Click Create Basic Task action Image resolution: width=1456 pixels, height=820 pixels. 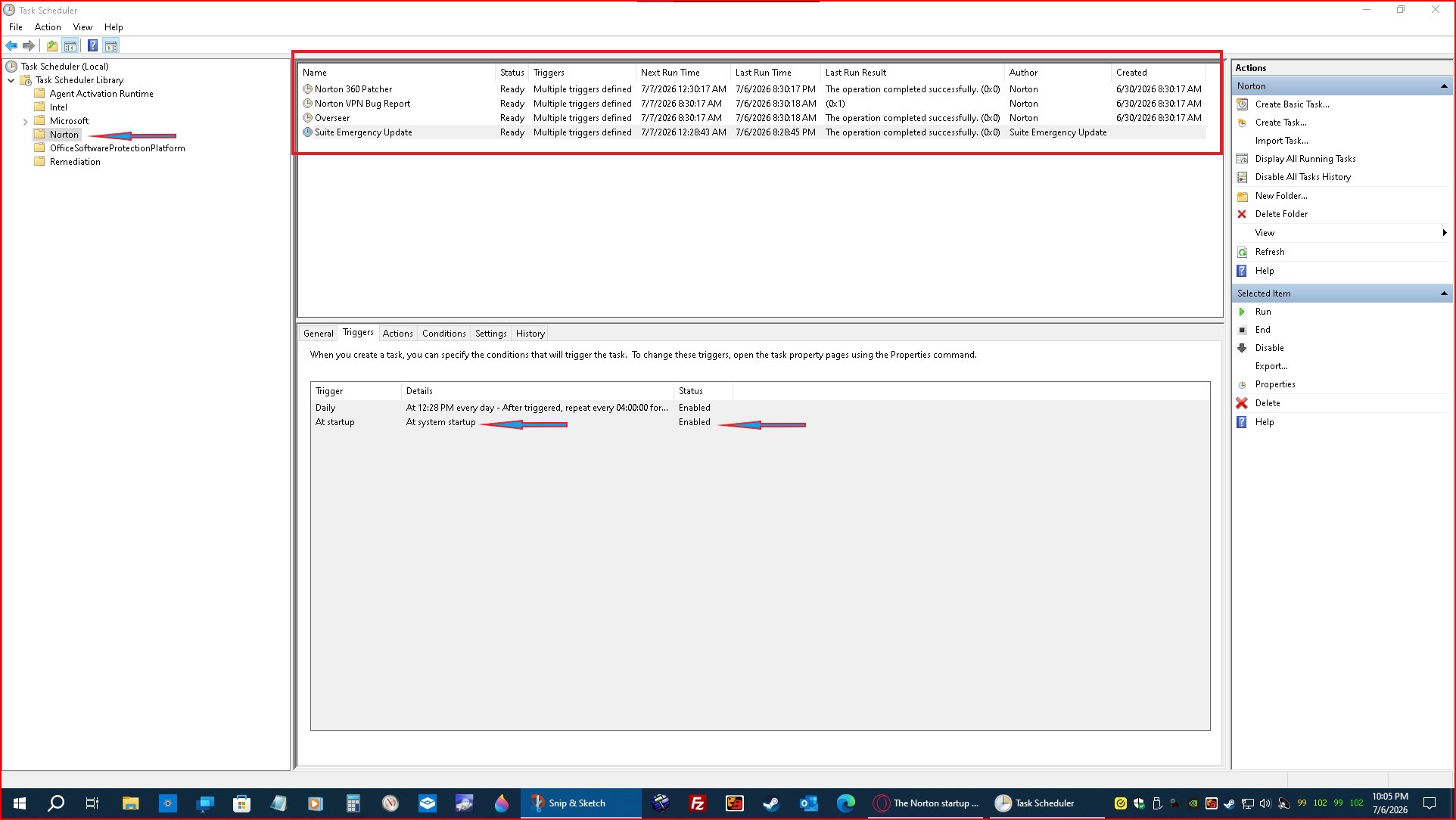[1292, 104]
